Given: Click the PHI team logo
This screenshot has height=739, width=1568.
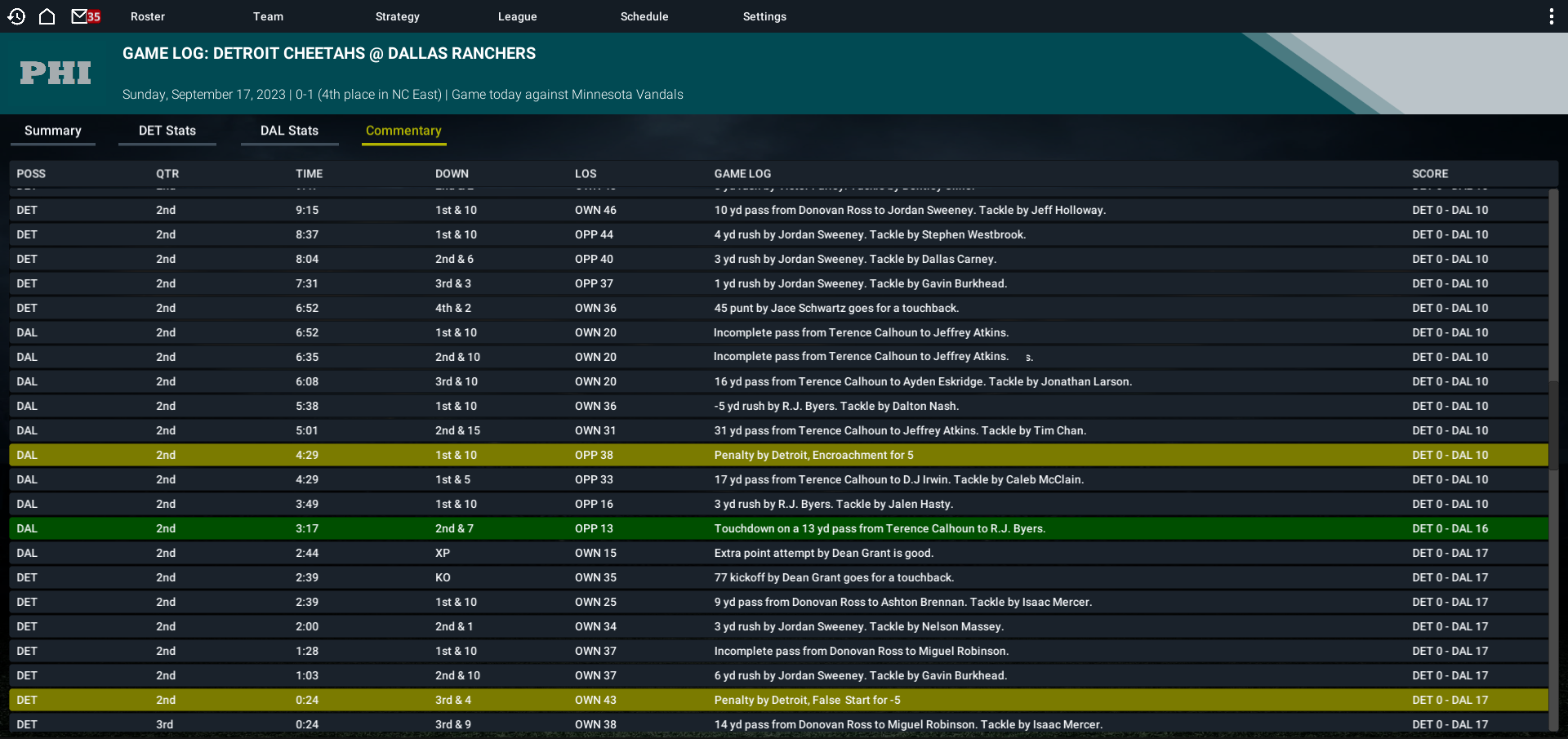Looking at the screenshot, I should coord(56,73).
